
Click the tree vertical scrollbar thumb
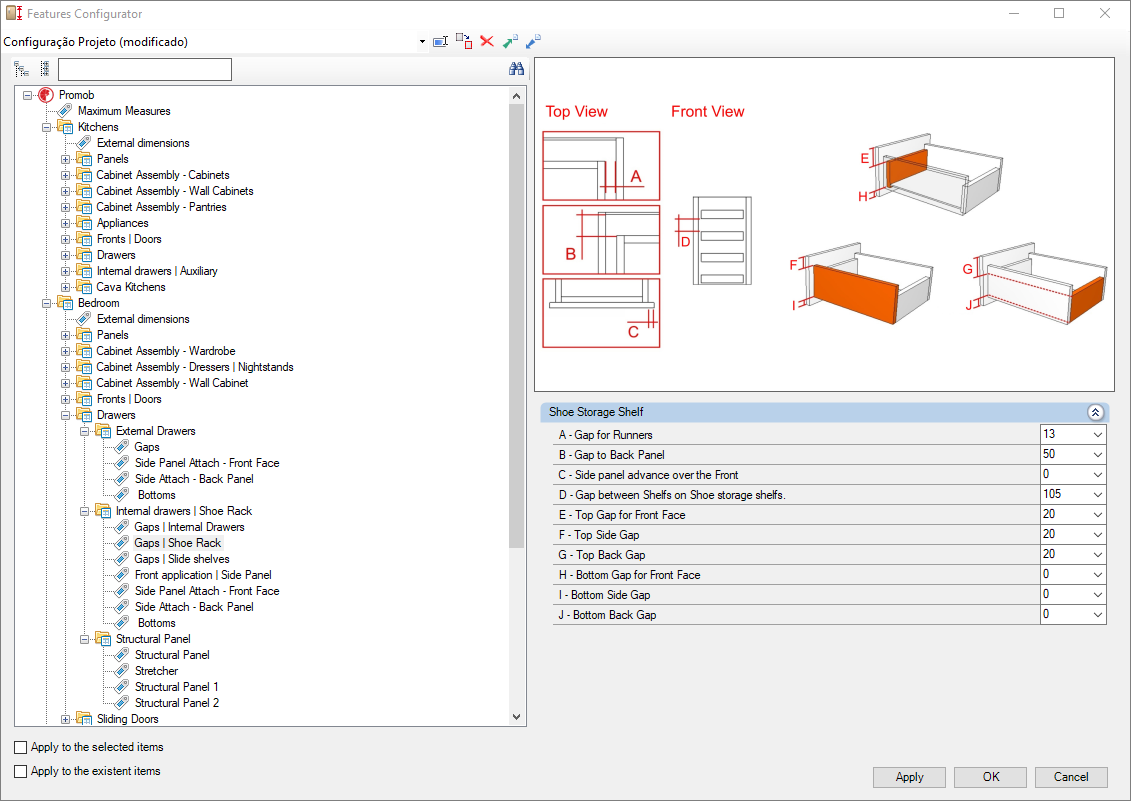[516, 326]
